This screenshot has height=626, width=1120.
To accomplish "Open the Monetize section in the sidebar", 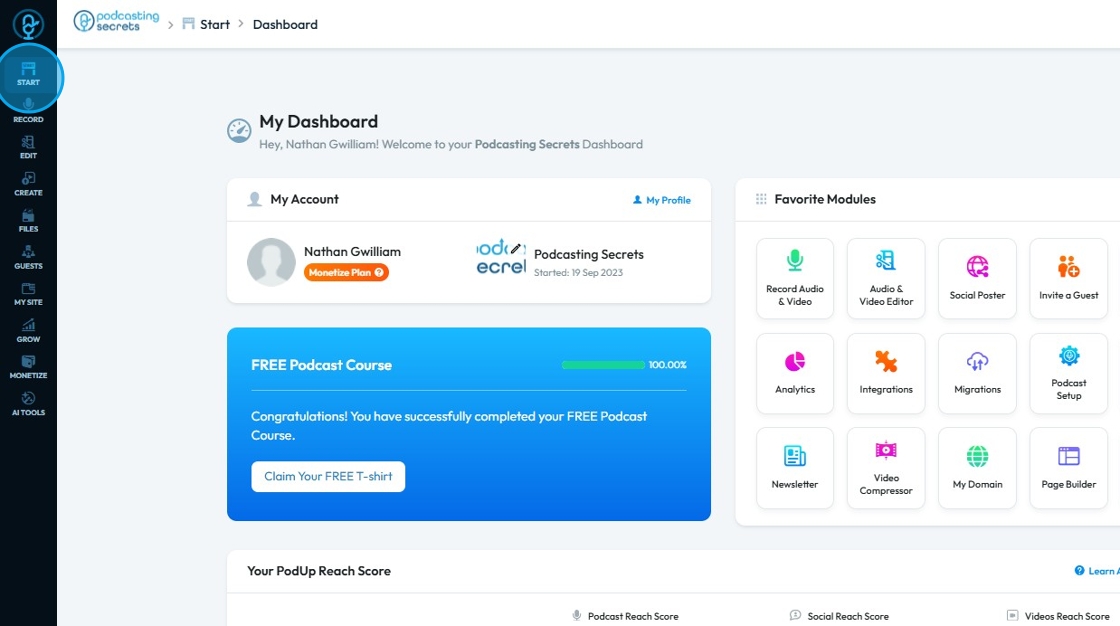I will click(28, 368).
